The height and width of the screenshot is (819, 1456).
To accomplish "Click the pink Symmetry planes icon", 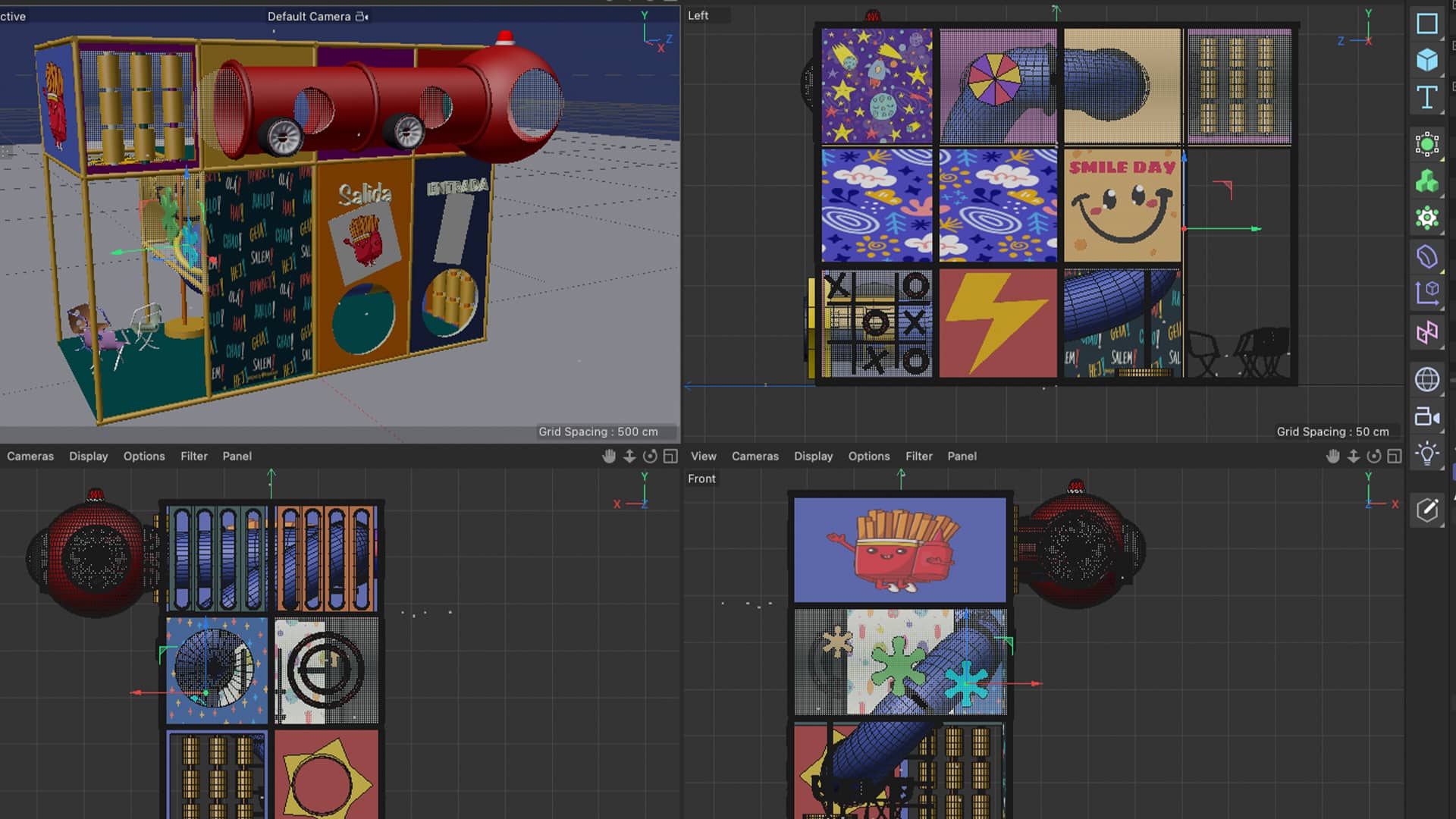I will point(1426,332).
